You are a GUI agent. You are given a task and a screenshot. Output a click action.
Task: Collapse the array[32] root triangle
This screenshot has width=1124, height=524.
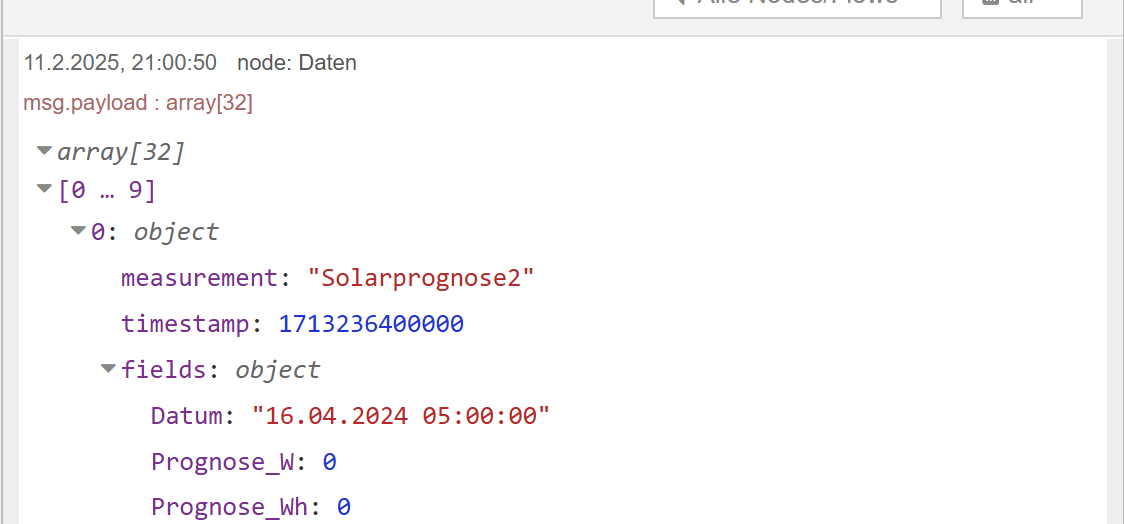44,151
